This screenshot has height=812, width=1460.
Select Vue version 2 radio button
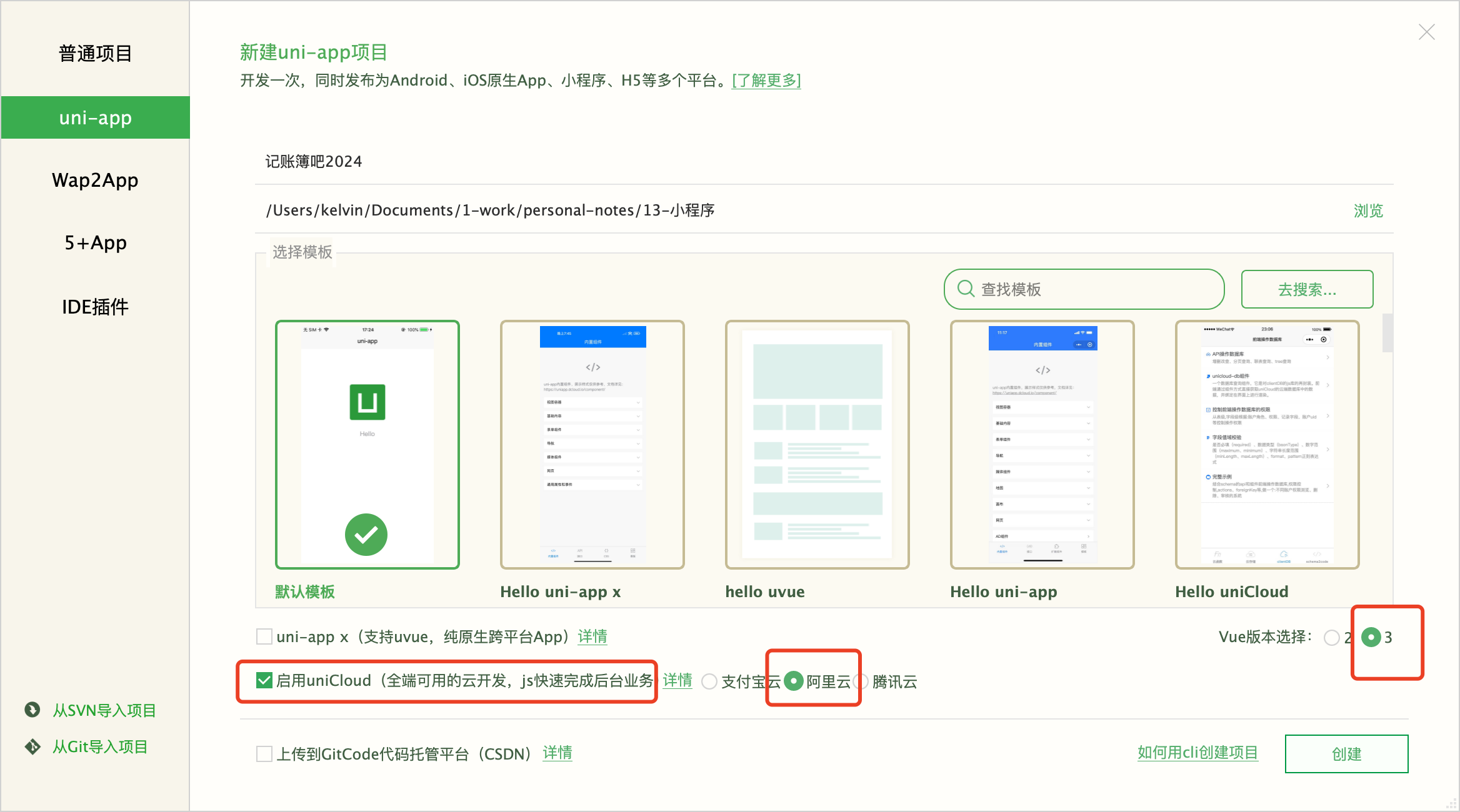click(x=1331, y=637)
